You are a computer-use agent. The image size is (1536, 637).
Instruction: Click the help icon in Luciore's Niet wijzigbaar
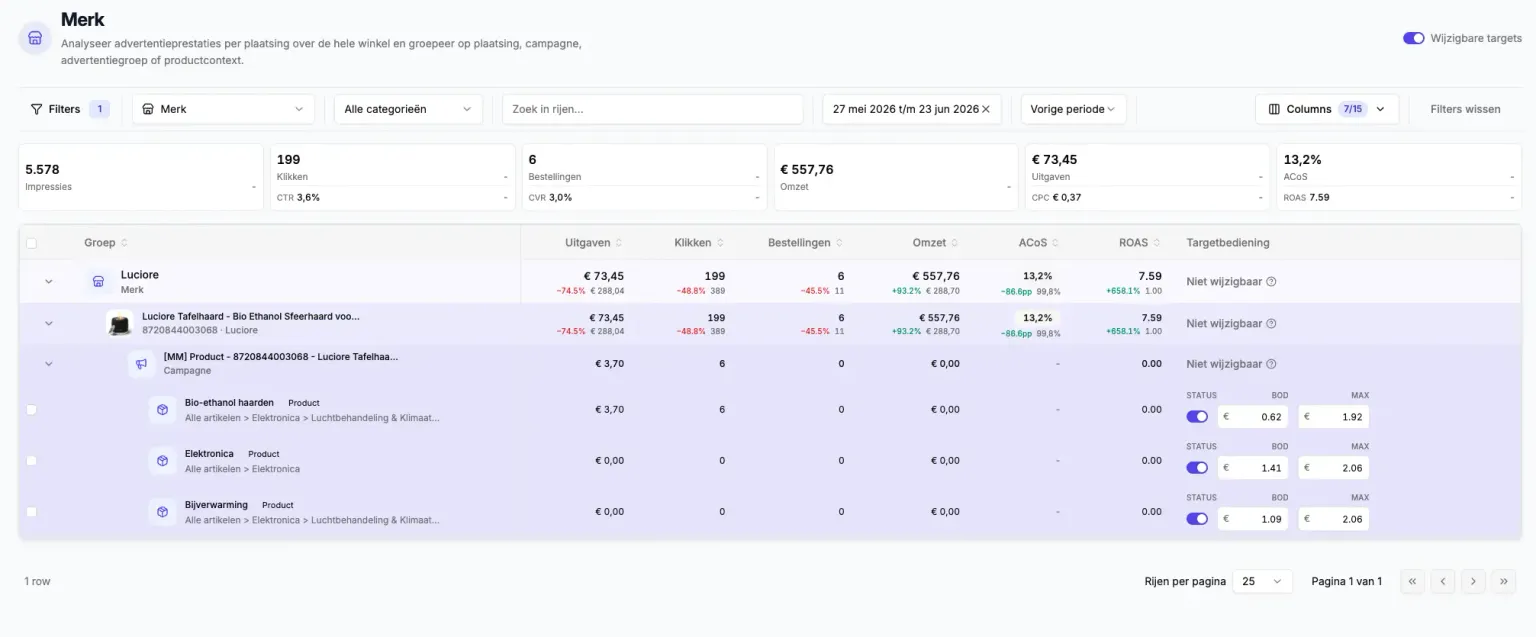[x=1271, y=282]
